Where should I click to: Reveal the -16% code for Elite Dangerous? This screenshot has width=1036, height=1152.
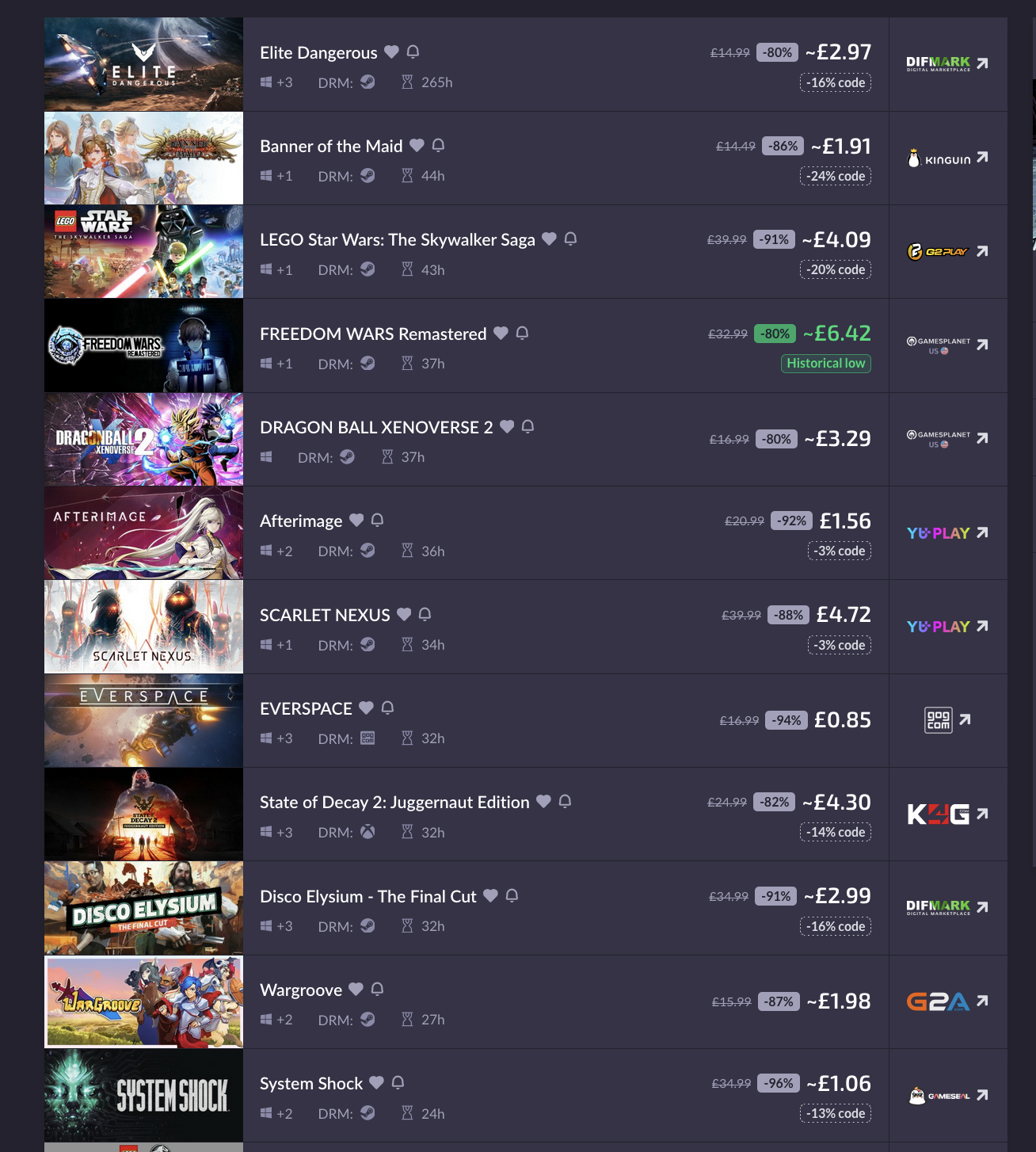click(x=836, y=82)
